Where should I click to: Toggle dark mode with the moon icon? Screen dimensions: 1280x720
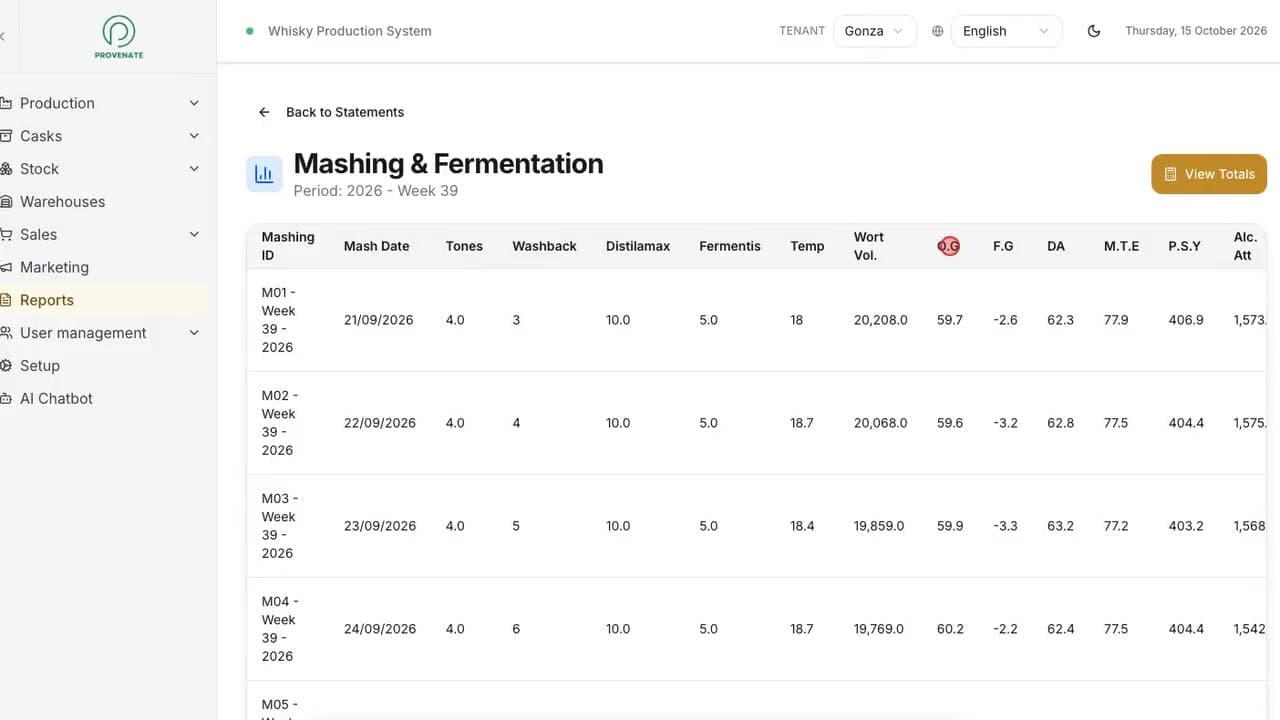(1094, 31)
